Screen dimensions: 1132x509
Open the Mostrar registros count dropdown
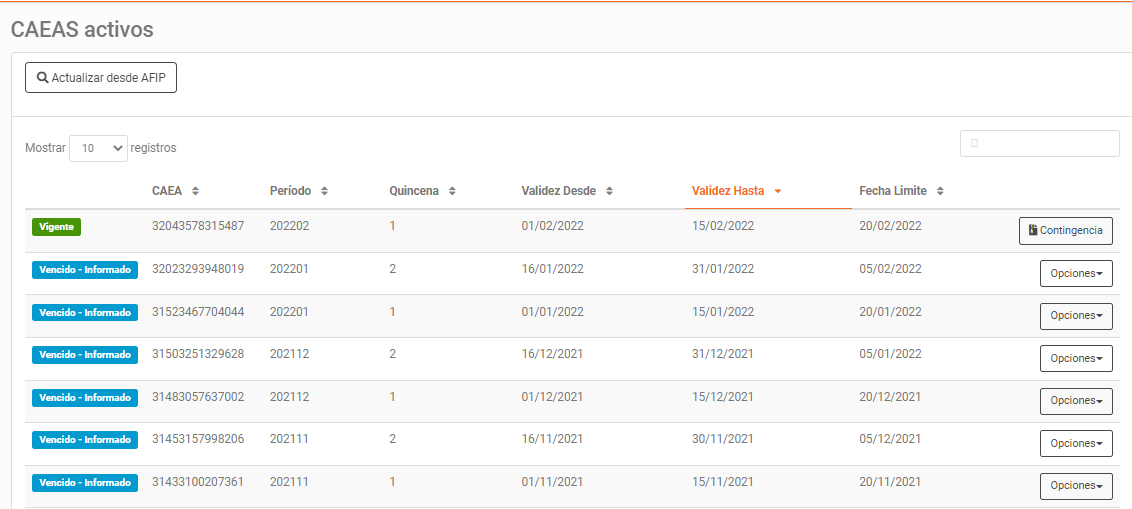98,148
